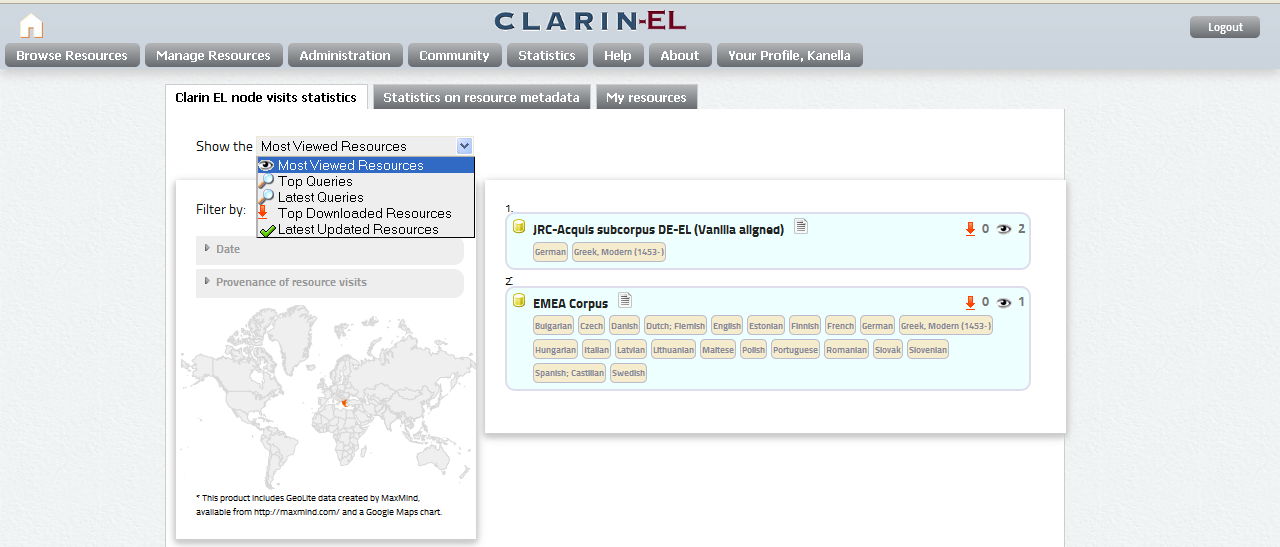Click Finnish language tag
The height and width of the screenshot is (547, 1280).
point(805,326)
